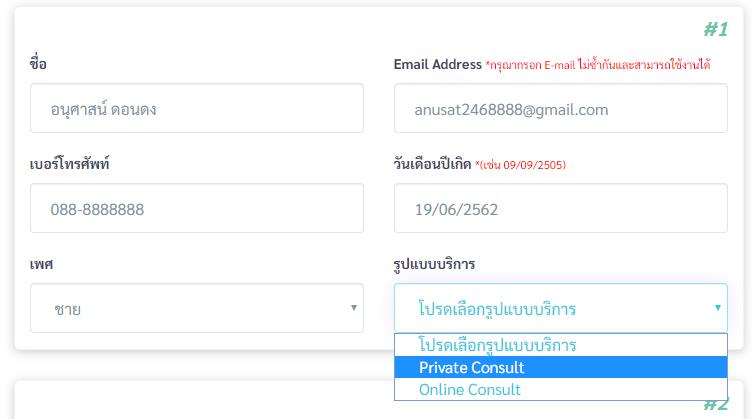
Task: Open the เพศ gender dropdown showing ชาย
Action: coord(197,308)
